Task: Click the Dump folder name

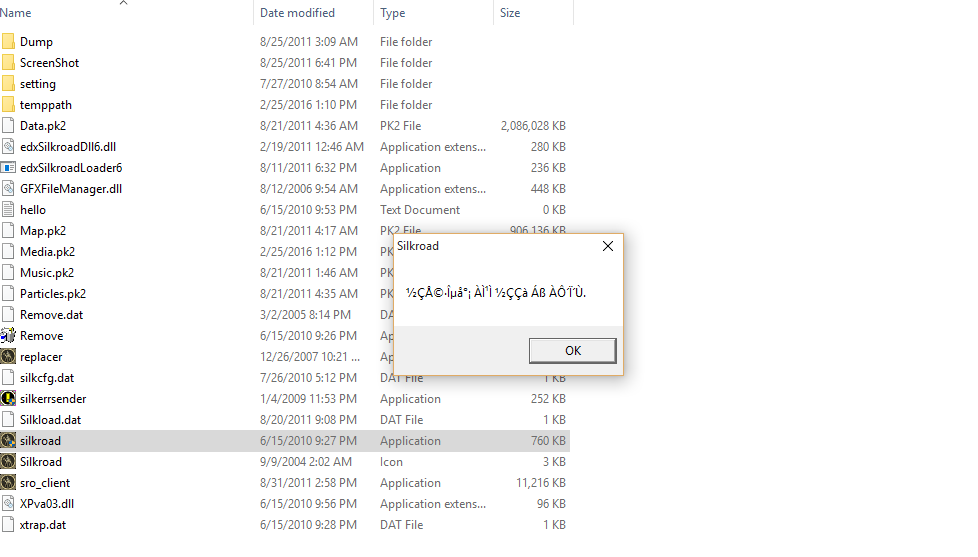Action: tap(36, 42)
